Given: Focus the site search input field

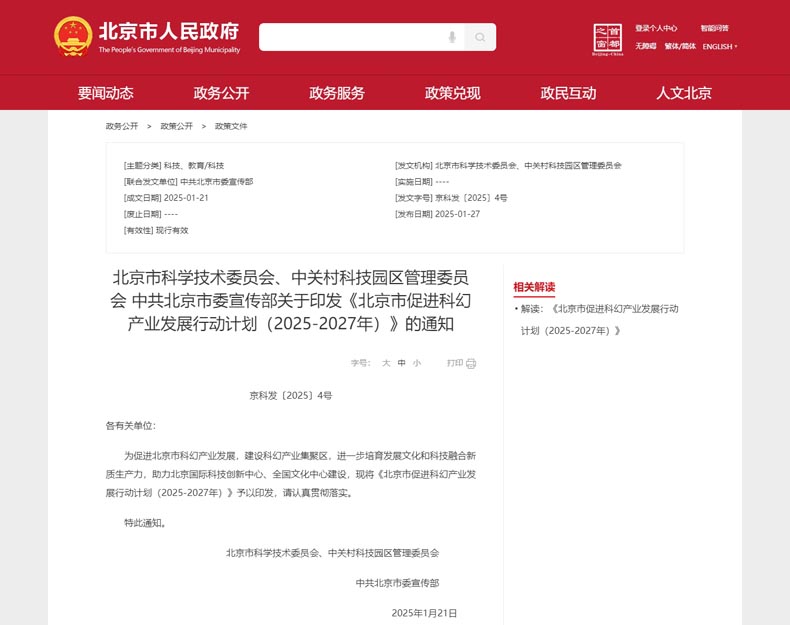Looking at the screenshot, I should click(362, 37).
